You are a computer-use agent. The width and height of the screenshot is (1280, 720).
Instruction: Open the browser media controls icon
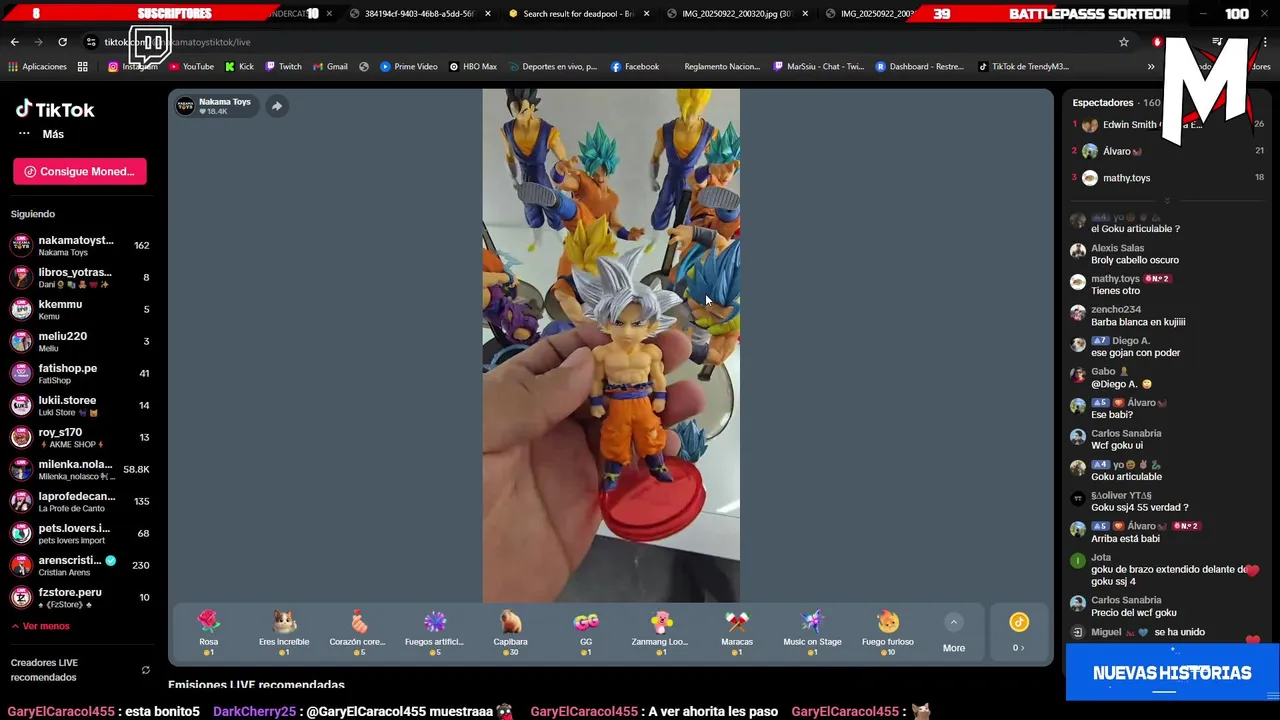click(1217, 42)
